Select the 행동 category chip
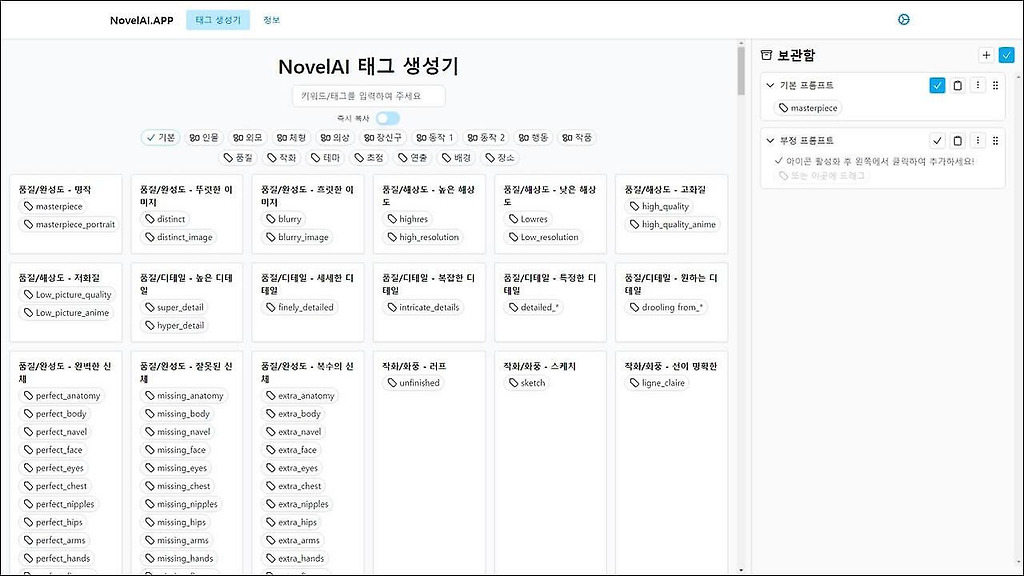 point(534,138)
